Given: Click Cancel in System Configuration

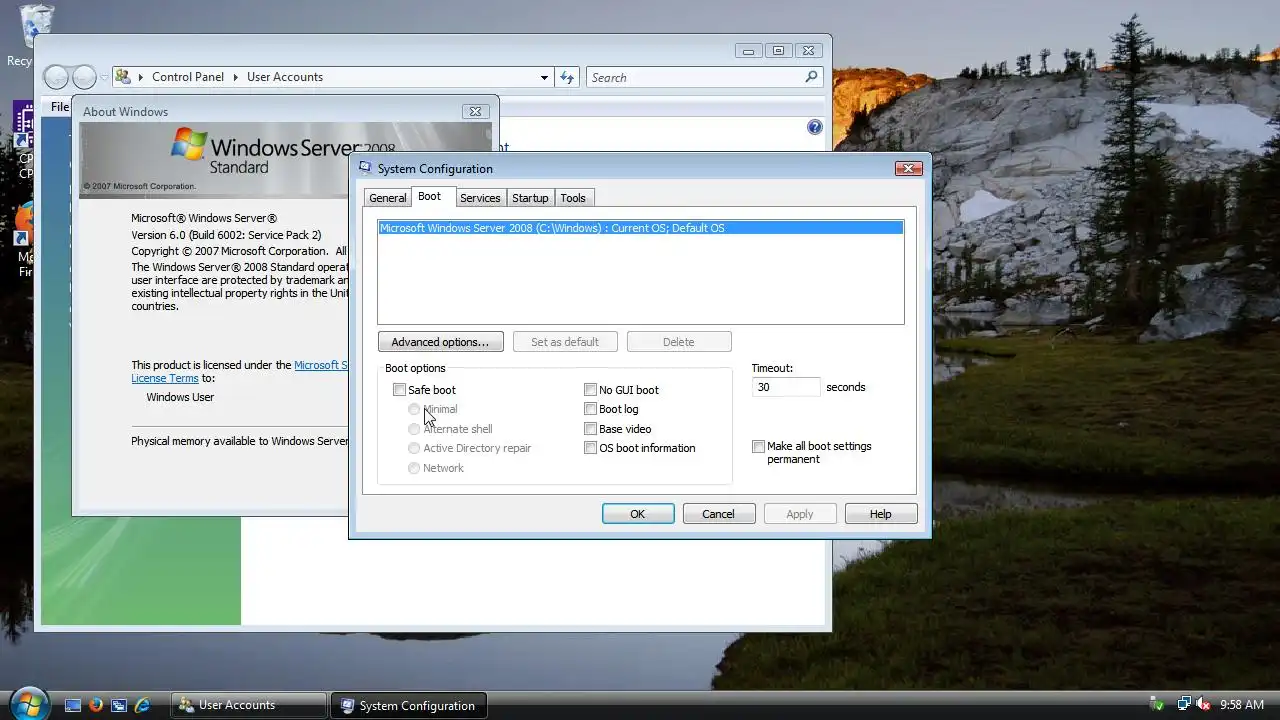Looking at the screenshot, I should pyautogui.click(x=718, y=514).
